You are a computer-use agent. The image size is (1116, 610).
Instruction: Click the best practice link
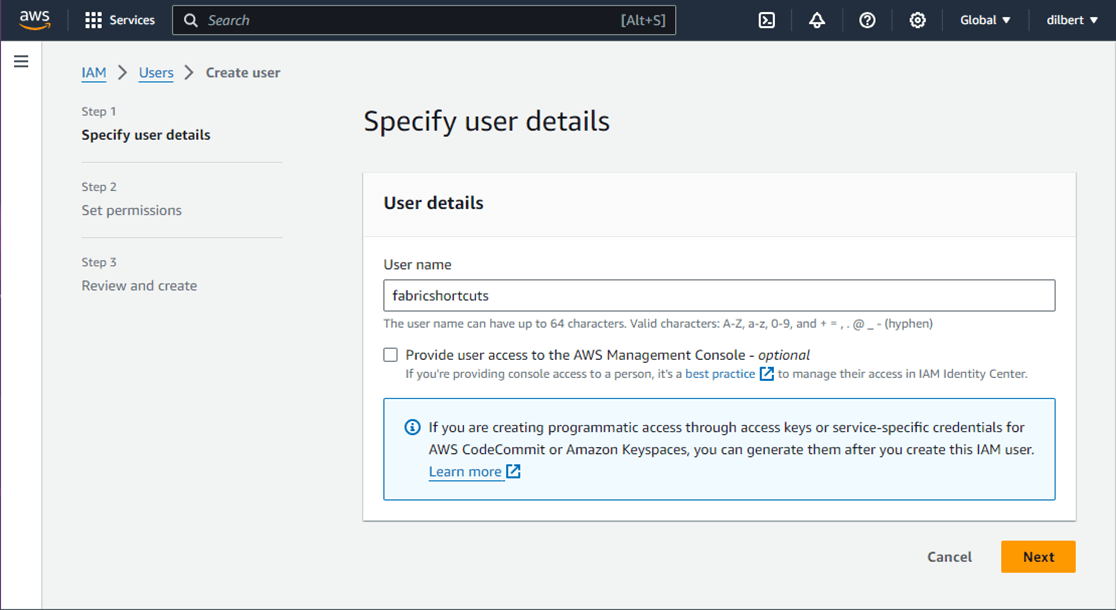click(720, 374)
